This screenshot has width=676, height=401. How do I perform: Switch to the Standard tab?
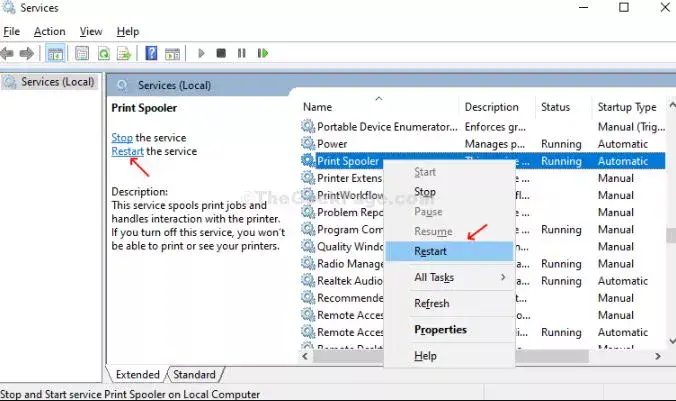coord(194,375)
